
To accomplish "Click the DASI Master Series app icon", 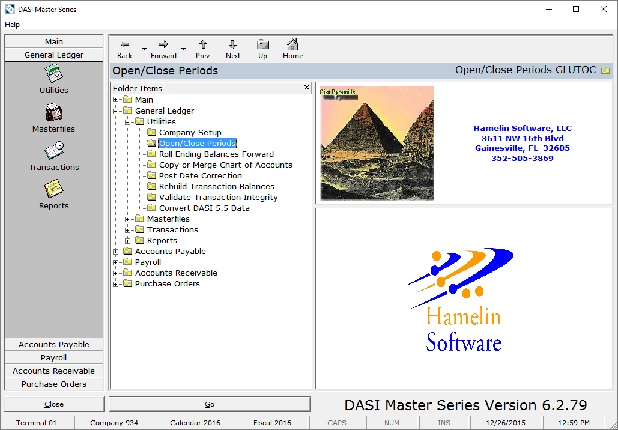I will click(x=10, y=9).
